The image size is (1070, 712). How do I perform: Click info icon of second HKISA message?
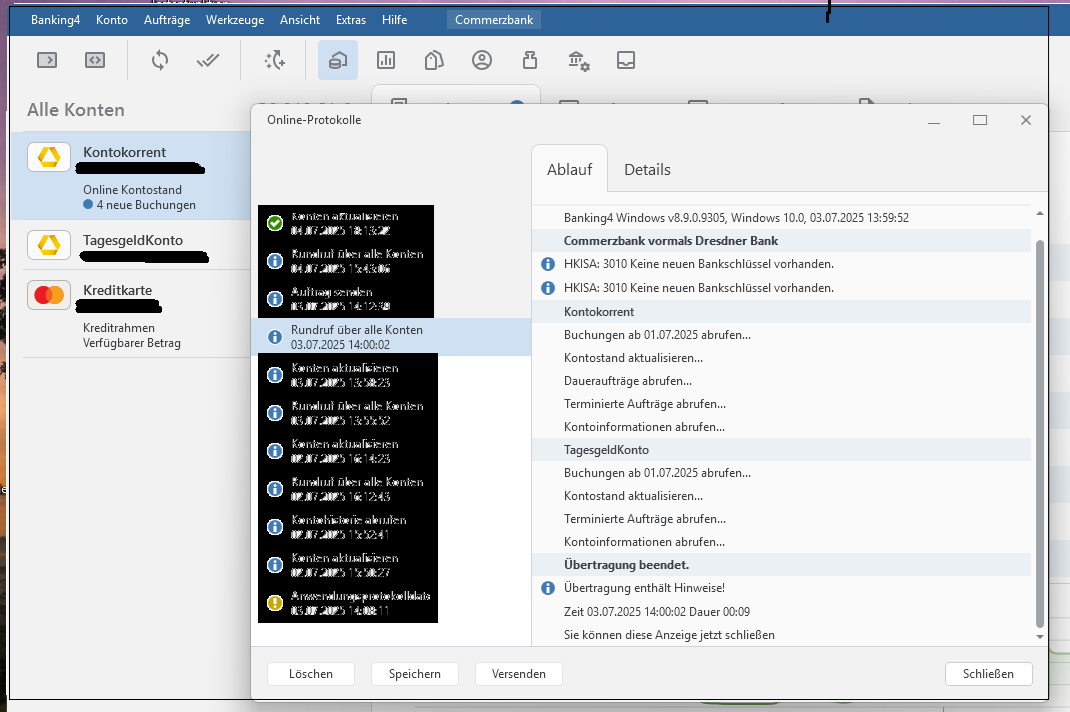point(547,288)
